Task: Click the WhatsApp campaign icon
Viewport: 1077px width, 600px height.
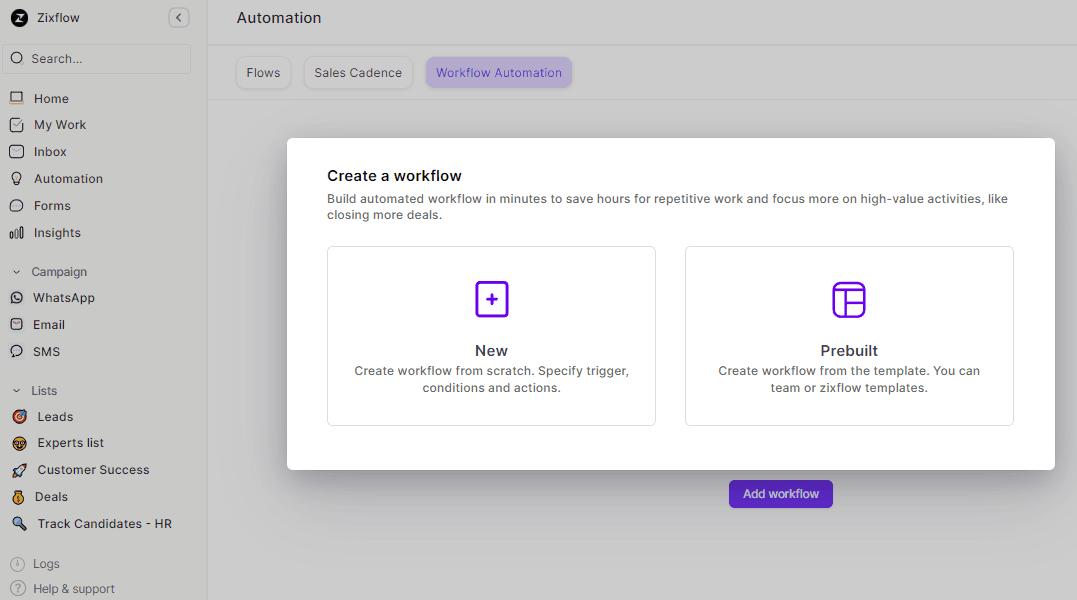Action: [x=16, y=298]
